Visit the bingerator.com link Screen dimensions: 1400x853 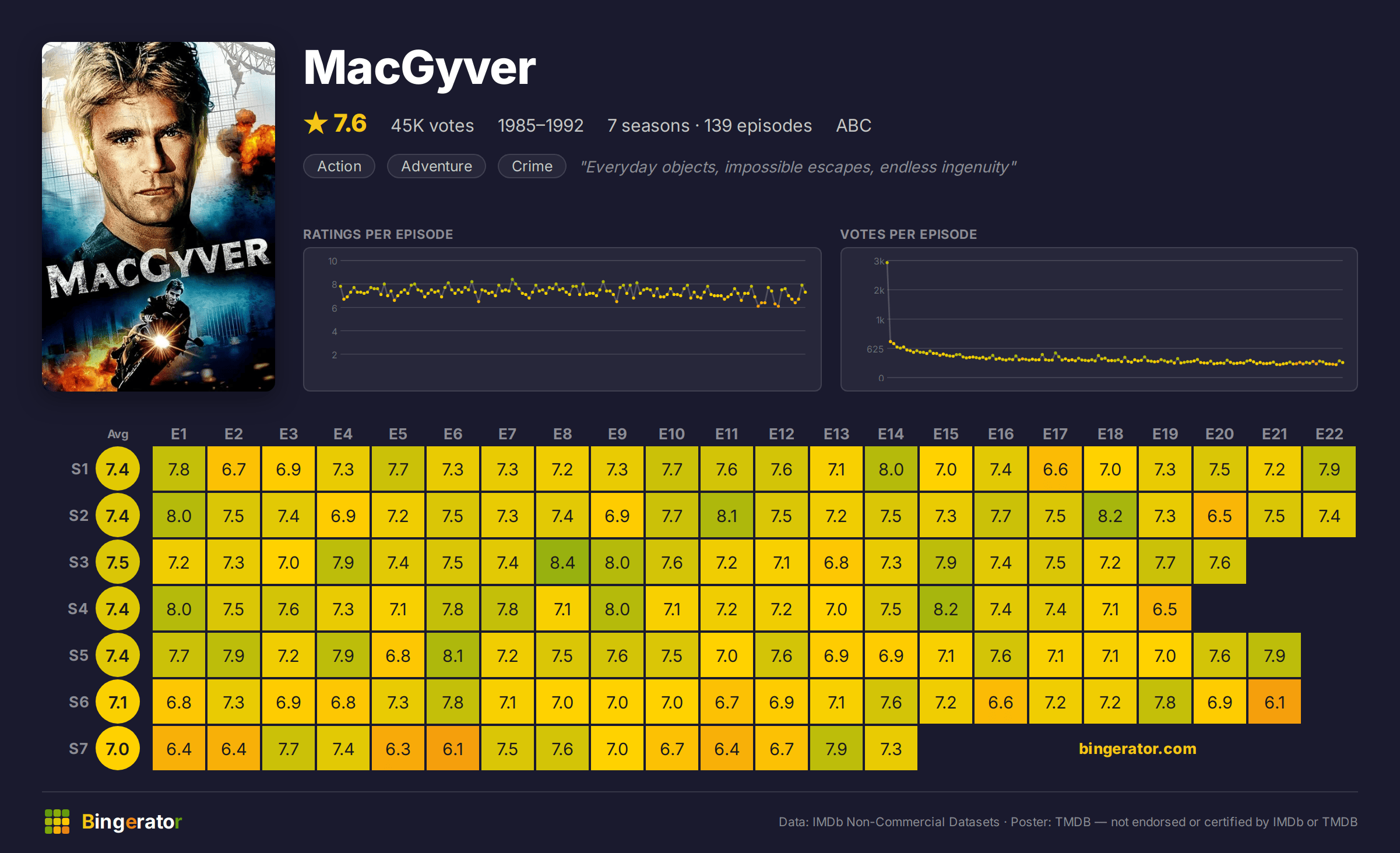[x=1137, y=749]
